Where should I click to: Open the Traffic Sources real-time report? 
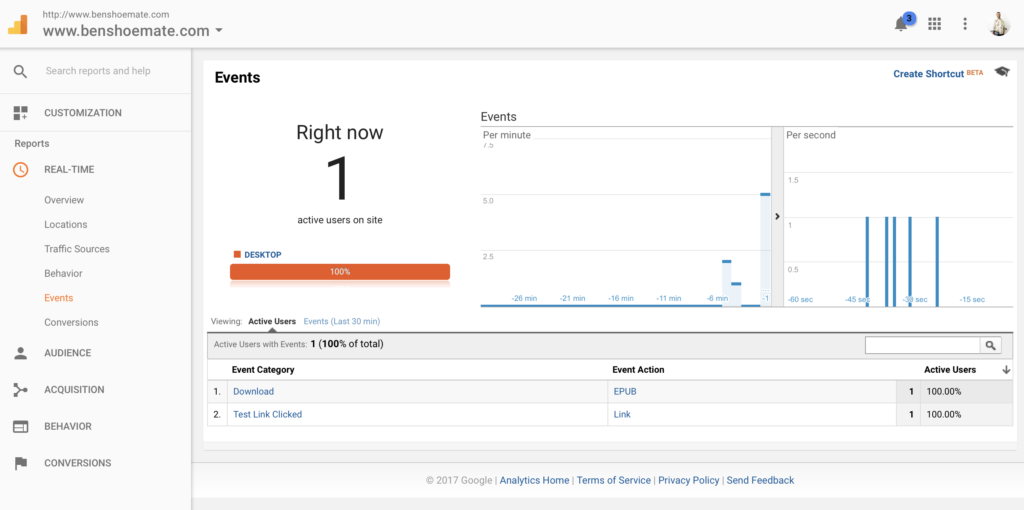77,249
